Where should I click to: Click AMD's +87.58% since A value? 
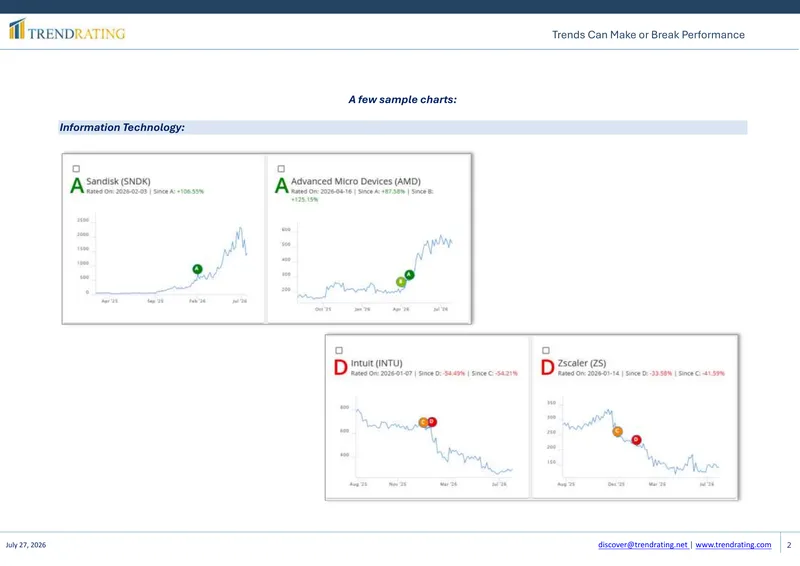pos(393,191)
